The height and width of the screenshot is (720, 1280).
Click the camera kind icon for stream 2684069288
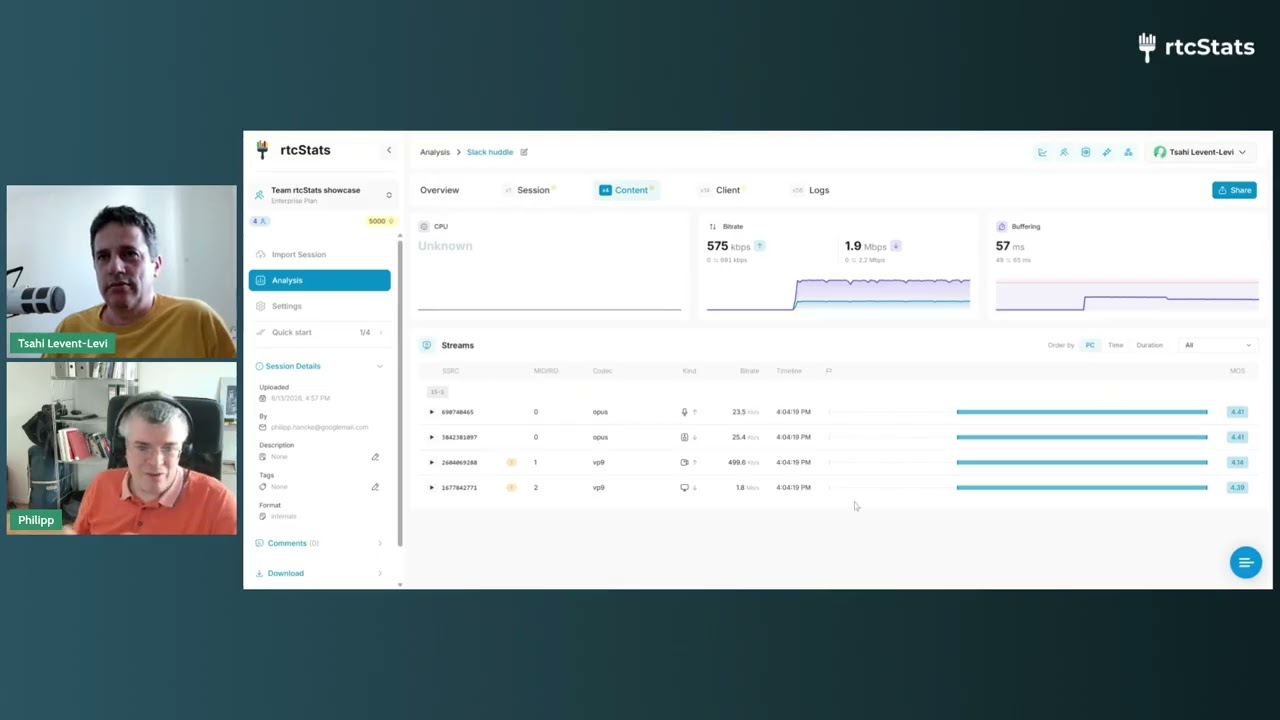point(685,462)
